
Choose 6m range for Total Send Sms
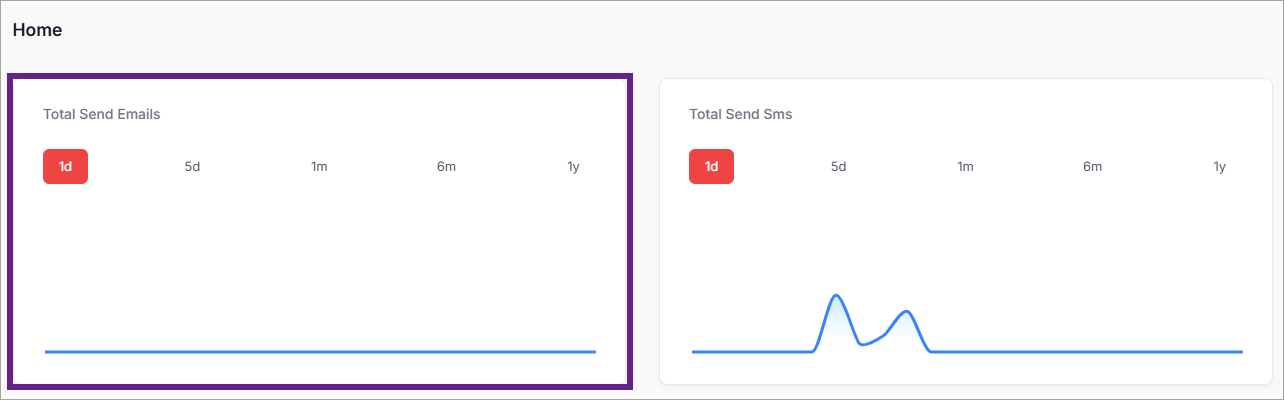pos(1092,167)
